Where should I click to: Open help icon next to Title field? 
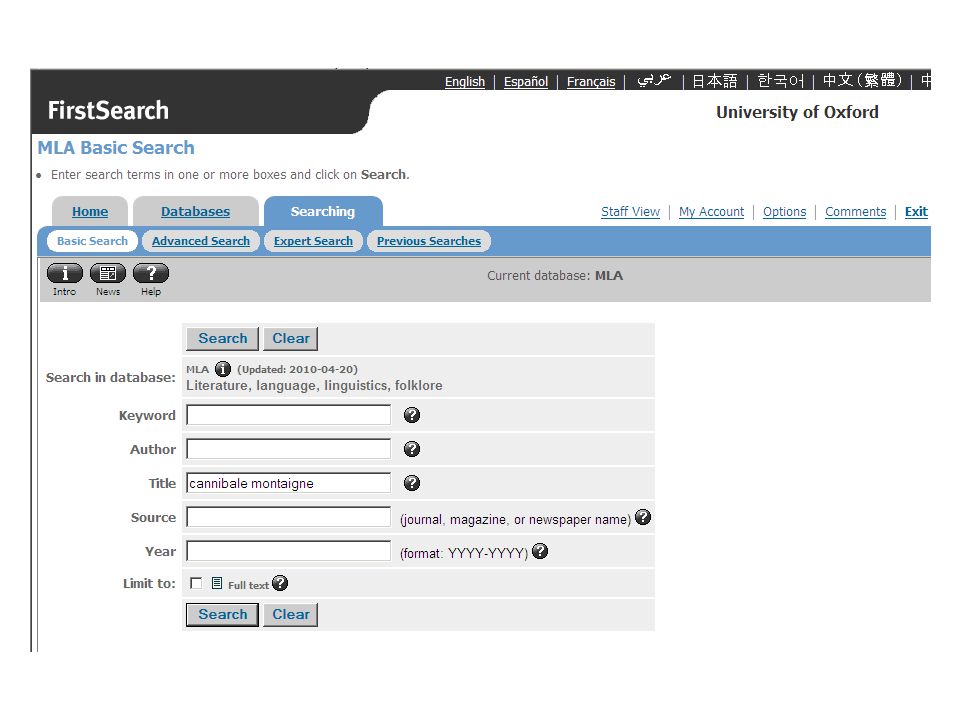tap(412, 483)
